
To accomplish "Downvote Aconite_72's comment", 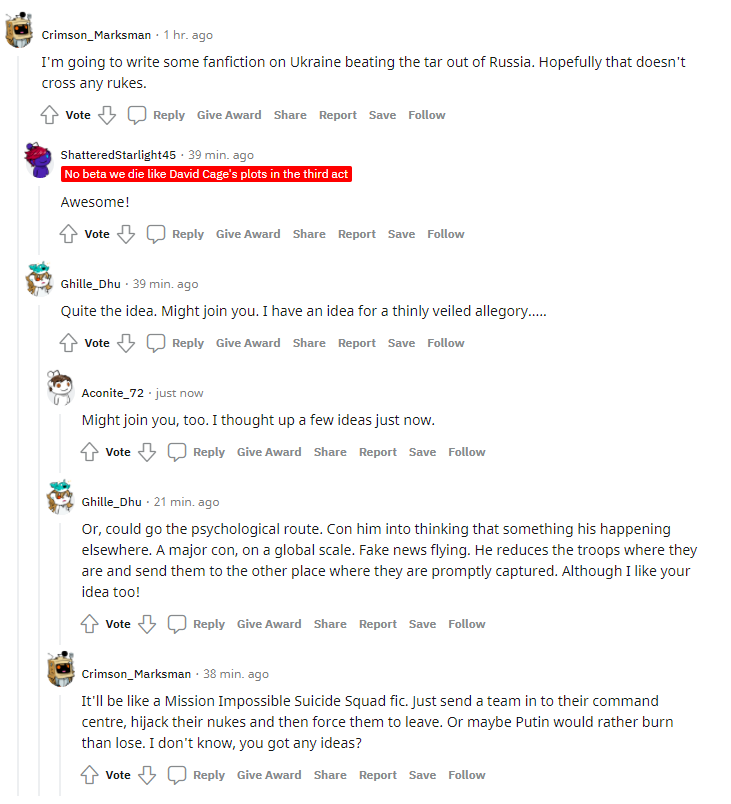I will pos(147,452).
